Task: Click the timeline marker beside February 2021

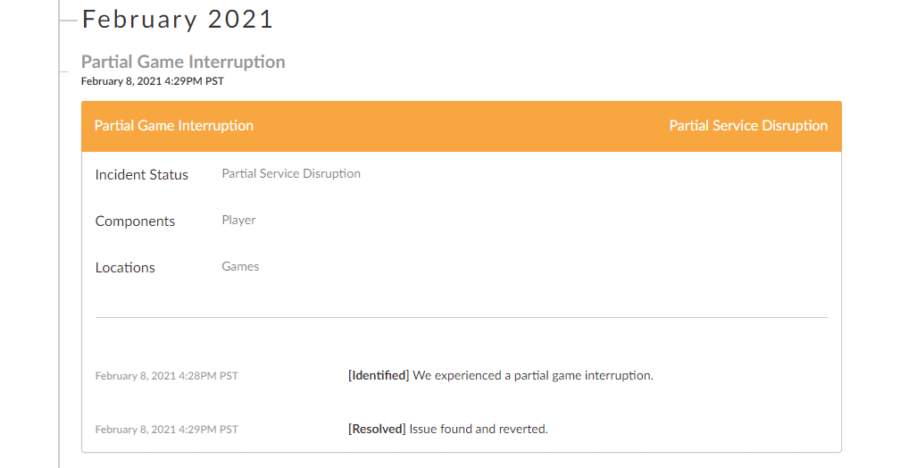Action: [x=68, y=21]
